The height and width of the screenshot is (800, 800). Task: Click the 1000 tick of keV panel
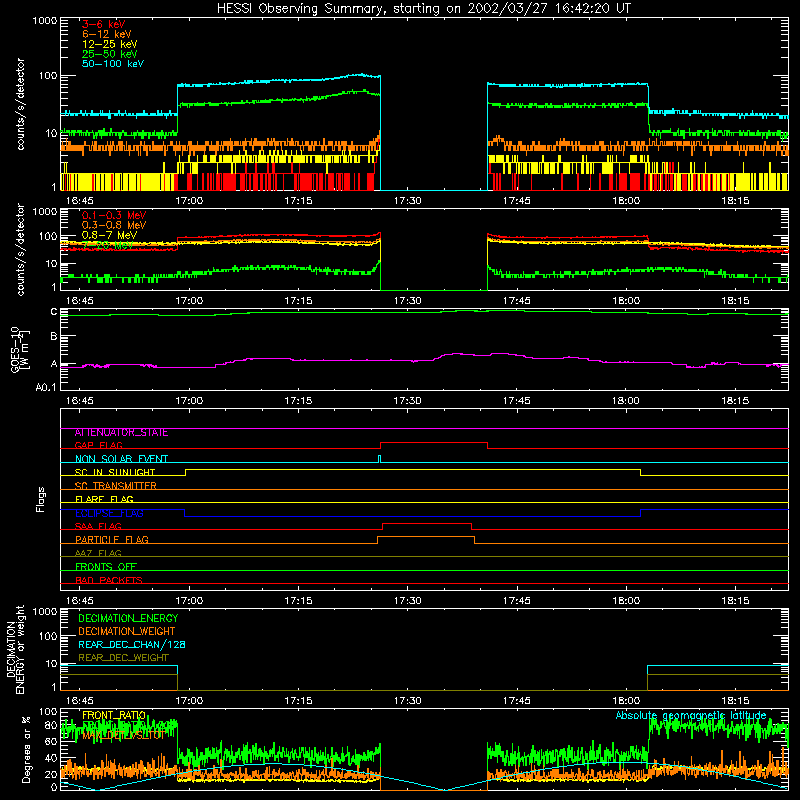coord(45,21)
